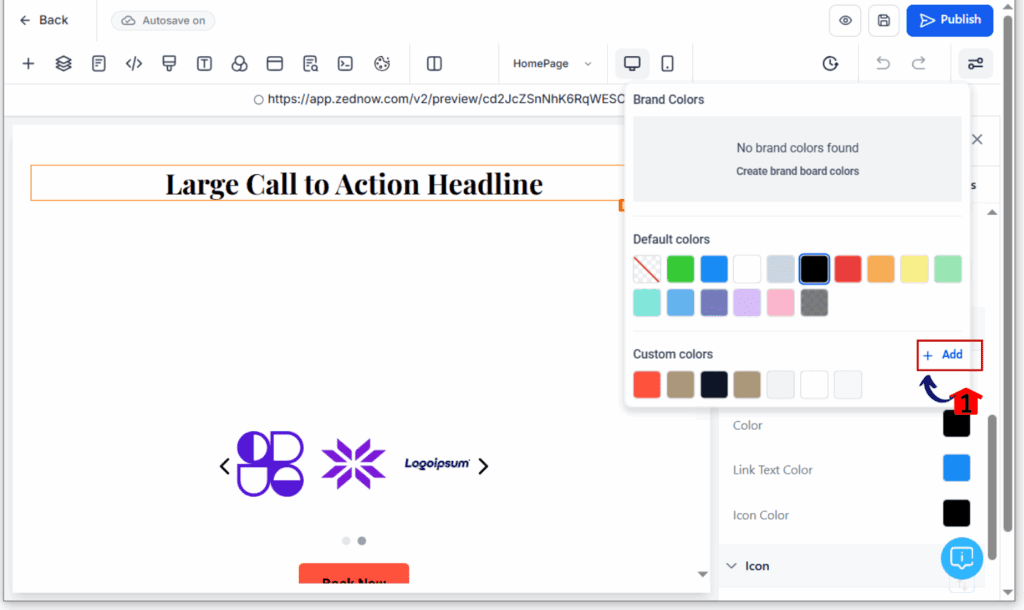This screenshot has height=610, width=1024.
Task: Select the transparent no-color swatch
Action: [x=647, y=269]
